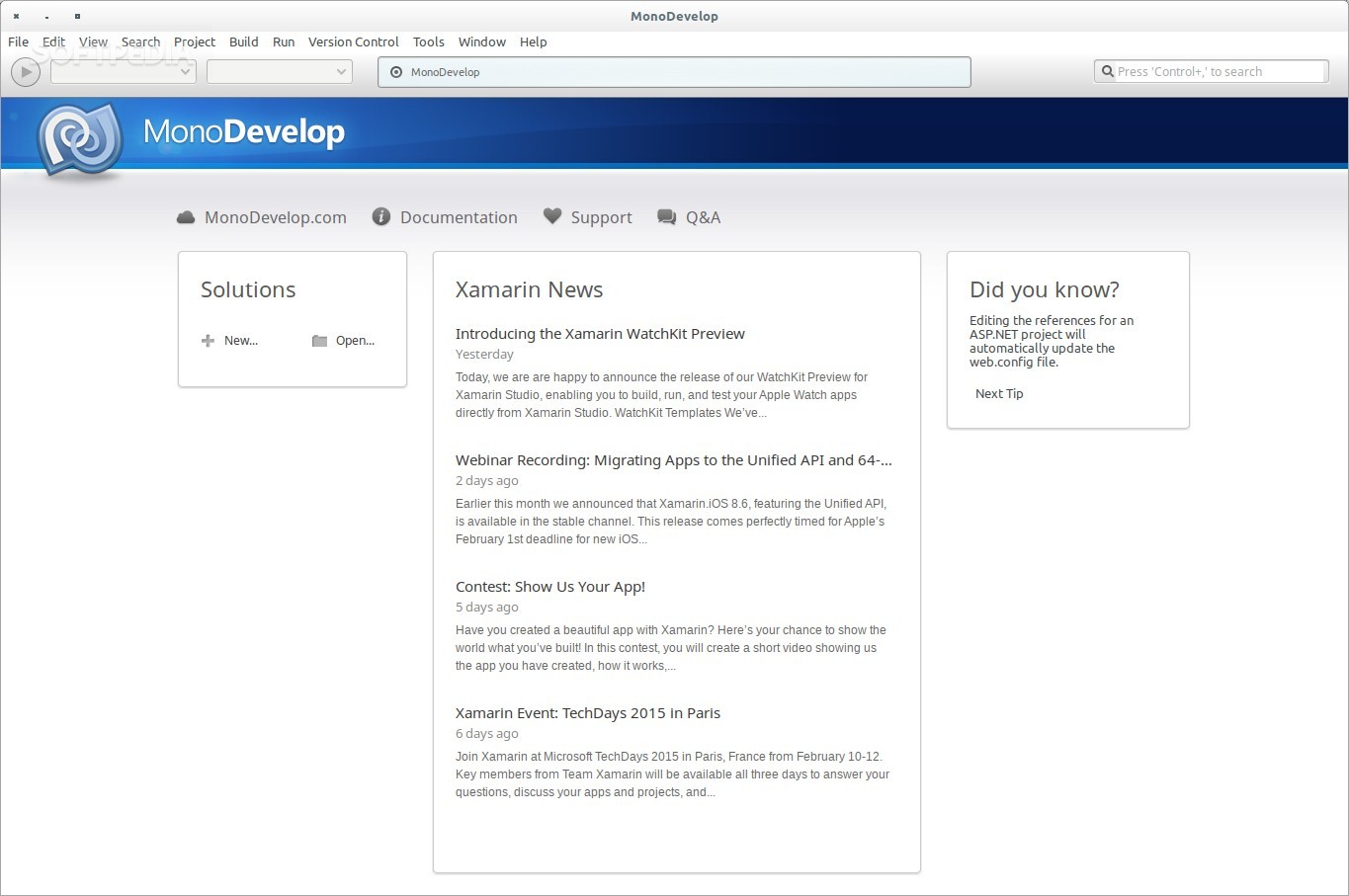1349x896 pixels.
Task: Open Xamarin Event: TechDays 2015 in Paris
Action: (x=588, y=713)
